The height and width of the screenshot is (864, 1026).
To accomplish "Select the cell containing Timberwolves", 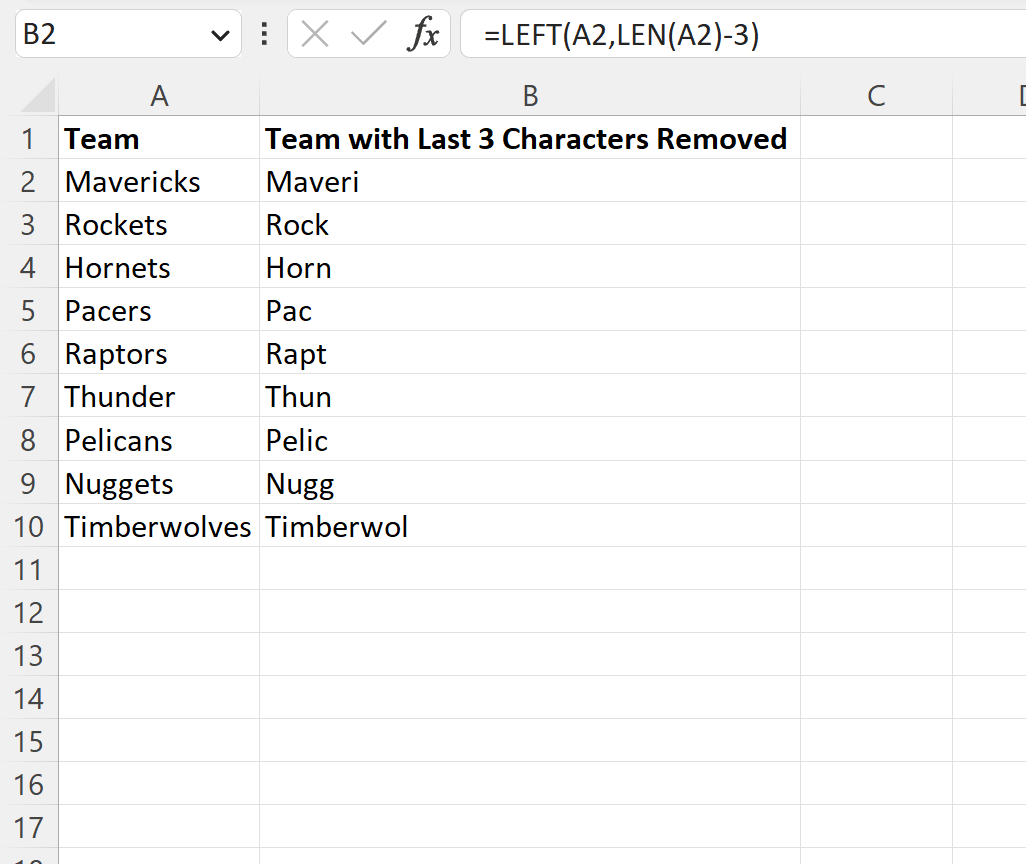I will coord(159,527).
